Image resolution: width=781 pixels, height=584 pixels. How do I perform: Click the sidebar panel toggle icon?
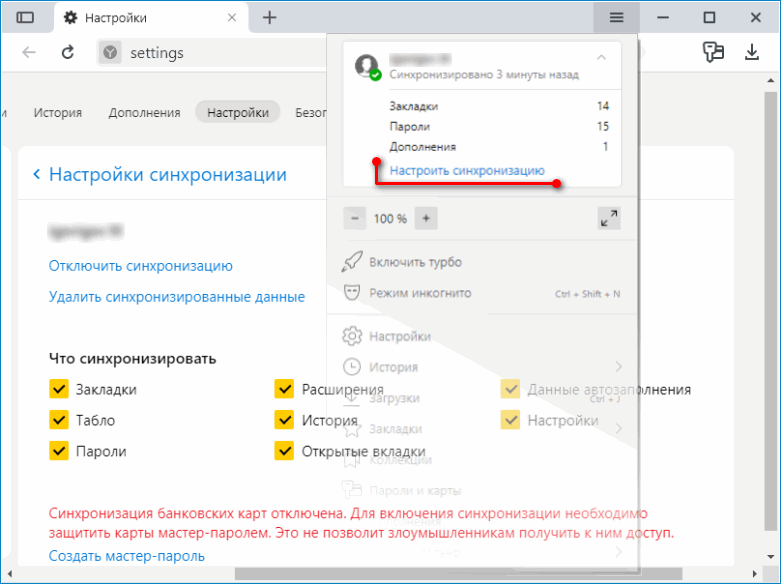click(x=26, y=18)
